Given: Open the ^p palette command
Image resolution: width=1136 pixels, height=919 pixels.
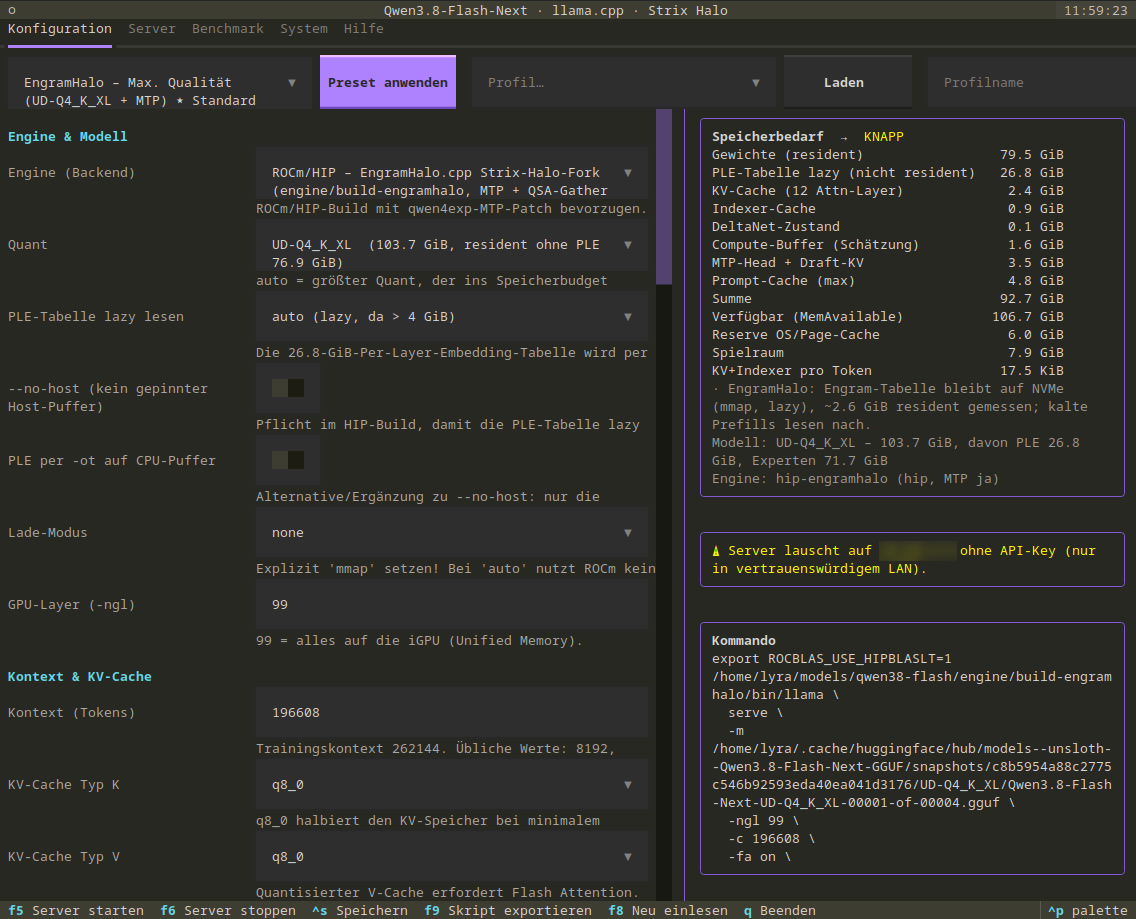Looking at the screenshot, I should [x=1088, y=910].
